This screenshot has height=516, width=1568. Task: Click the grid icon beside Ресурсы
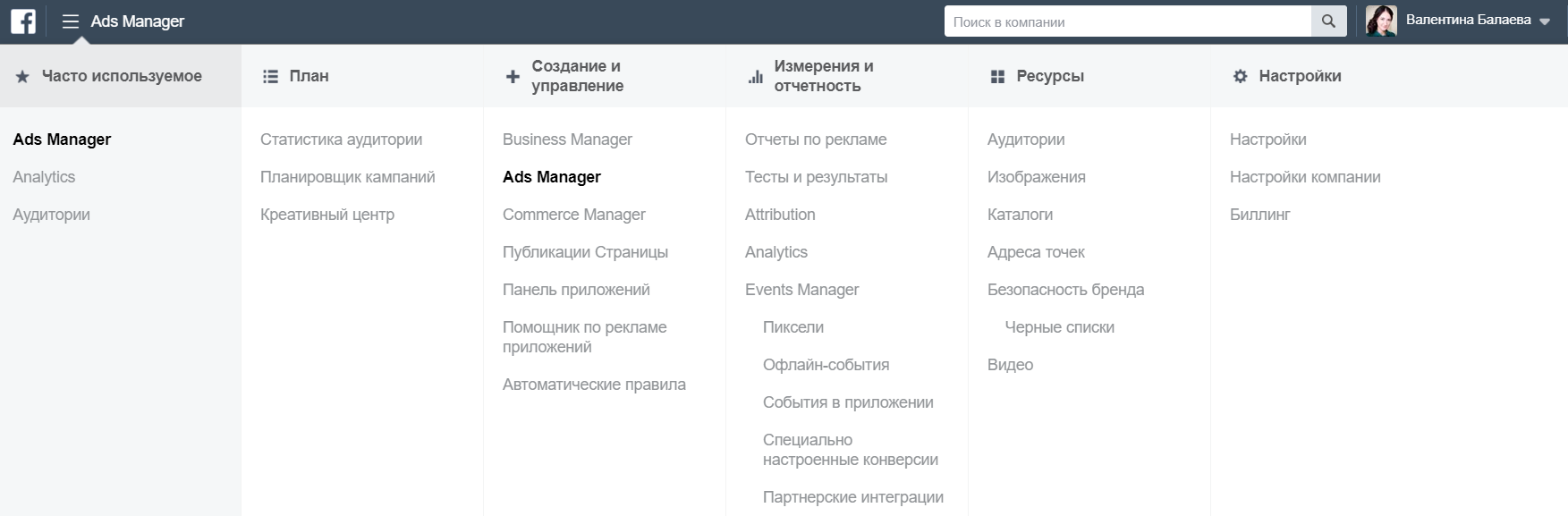point(998,77)
